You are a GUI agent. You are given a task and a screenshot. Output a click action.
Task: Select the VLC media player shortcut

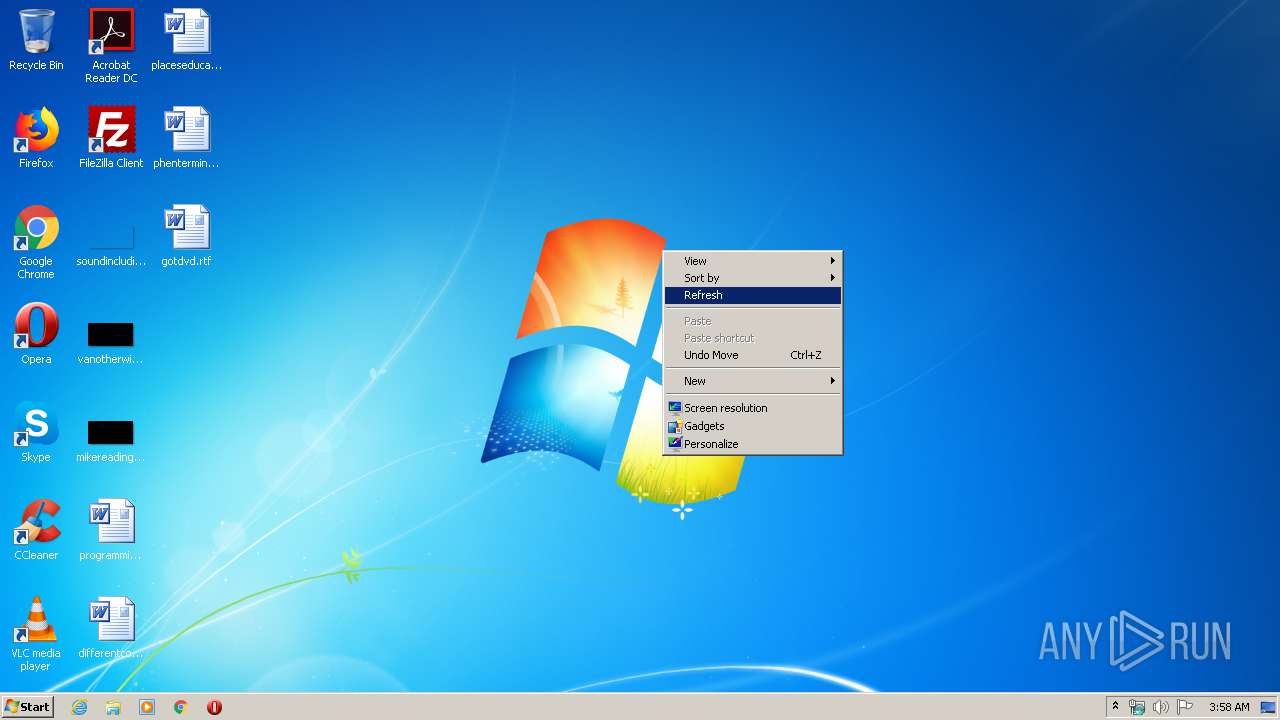(x=36, y=634)
